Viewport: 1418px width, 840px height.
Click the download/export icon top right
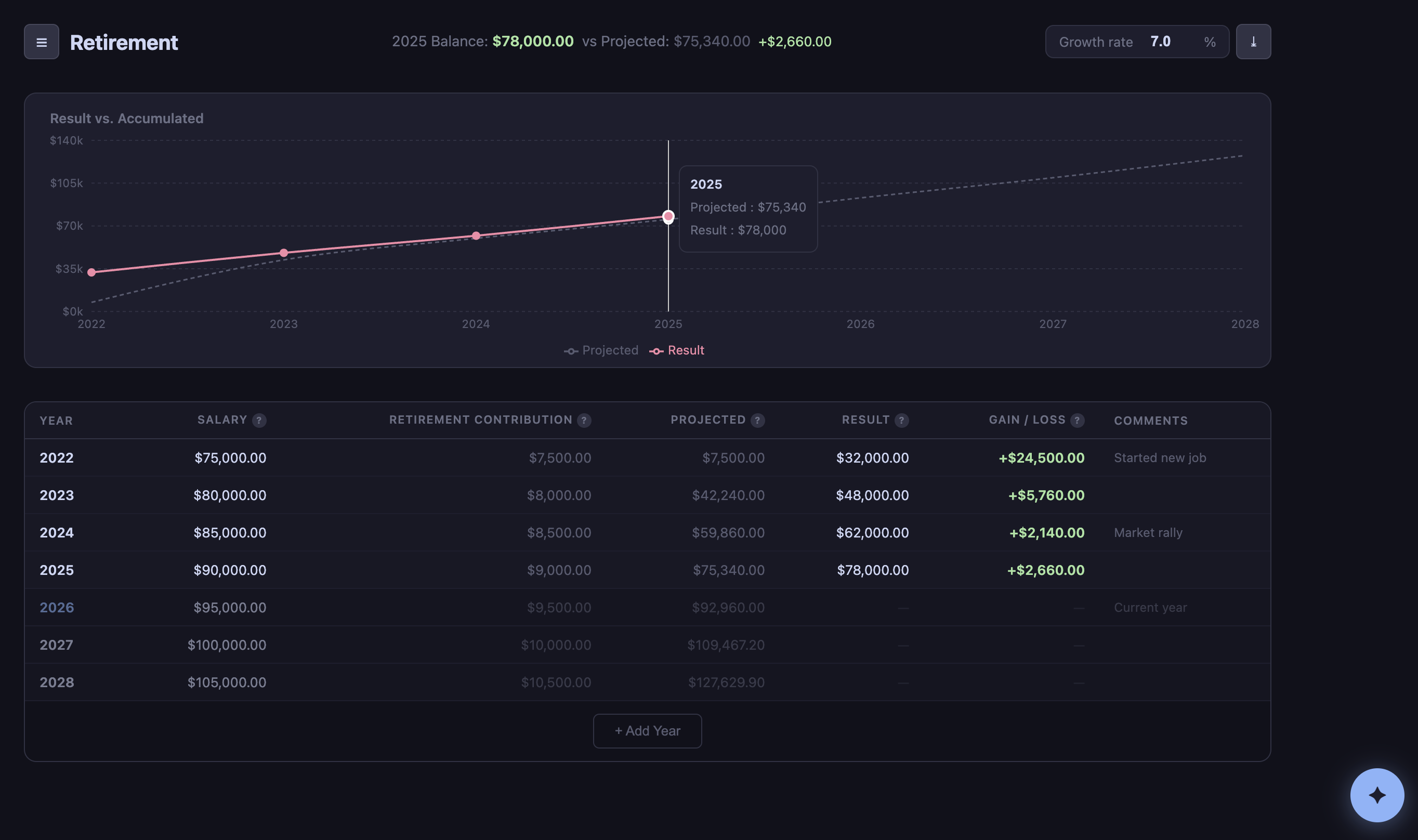[1253, 41]
